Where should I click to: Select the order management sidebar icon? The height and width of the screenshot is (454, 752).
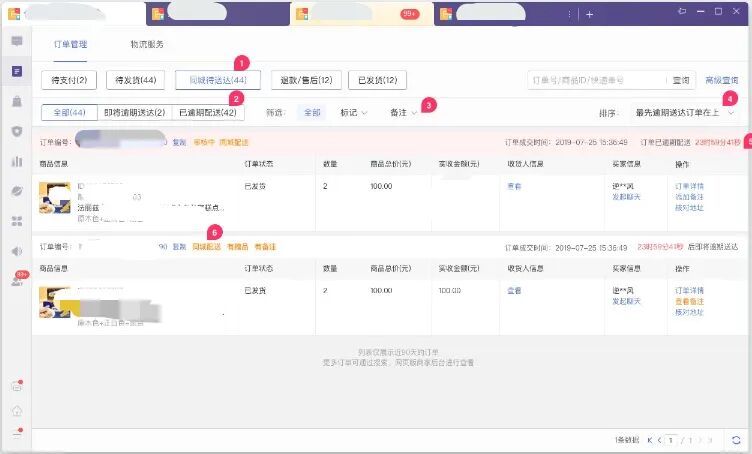click(17, 71)
